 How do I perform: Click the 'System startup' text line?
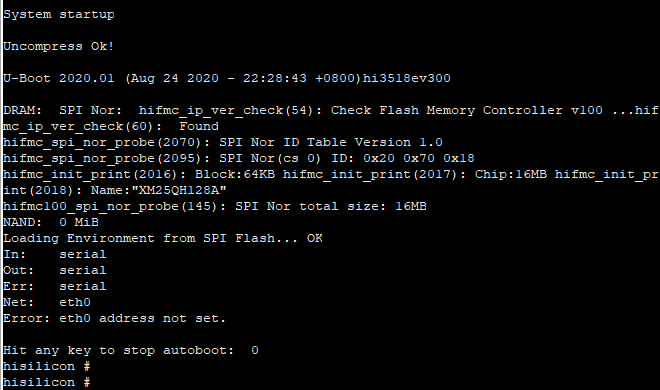click(x=59, y=14)
